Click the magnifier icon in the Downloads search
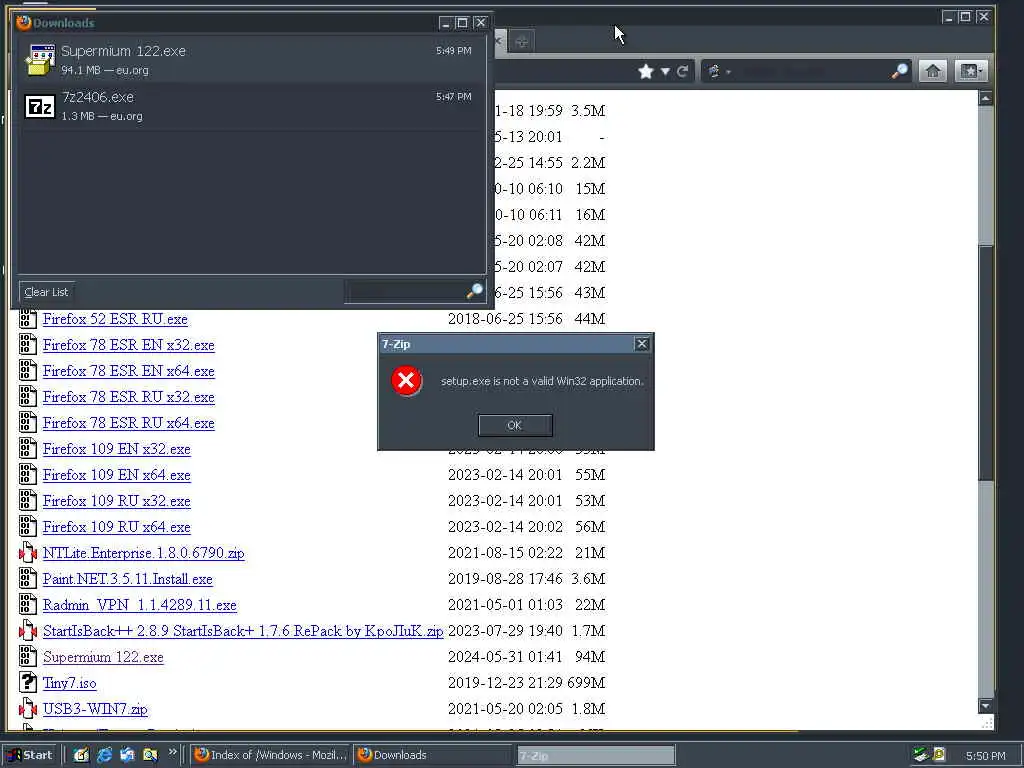 (x=475, y=291)
